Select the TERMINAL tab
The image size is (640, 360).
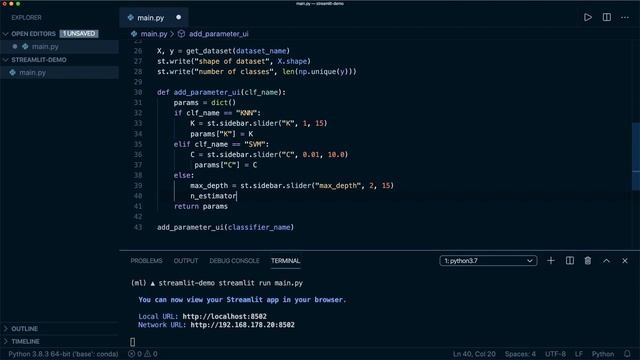[x=285, y=261]
